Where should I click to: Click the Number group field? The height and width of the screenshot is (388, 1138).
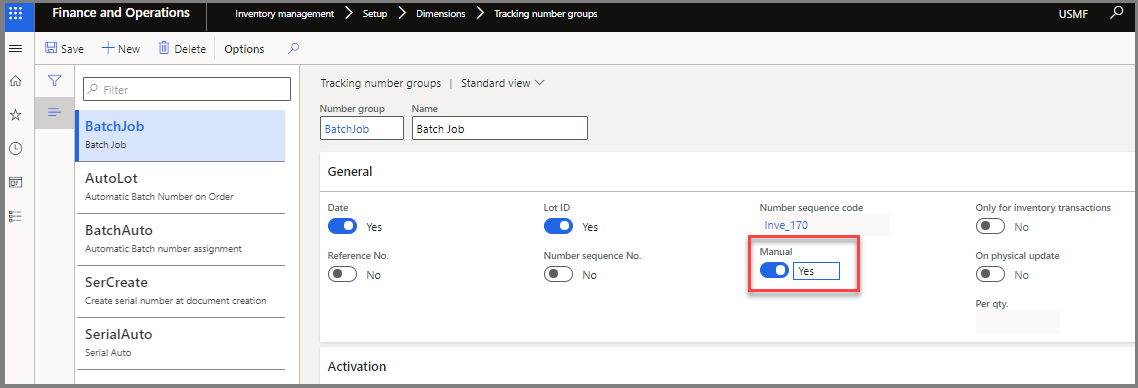361,129
